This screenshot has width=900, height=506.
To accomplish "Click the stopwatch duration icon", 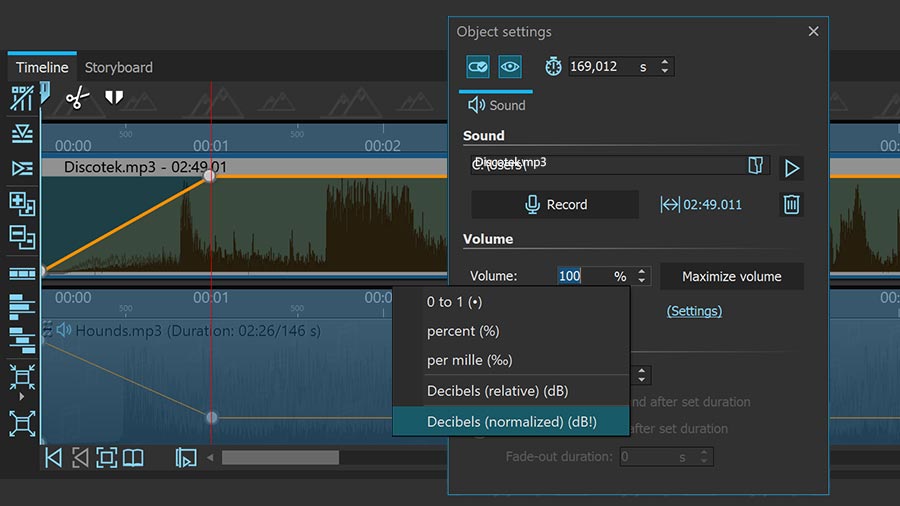I will click(553, 66).
